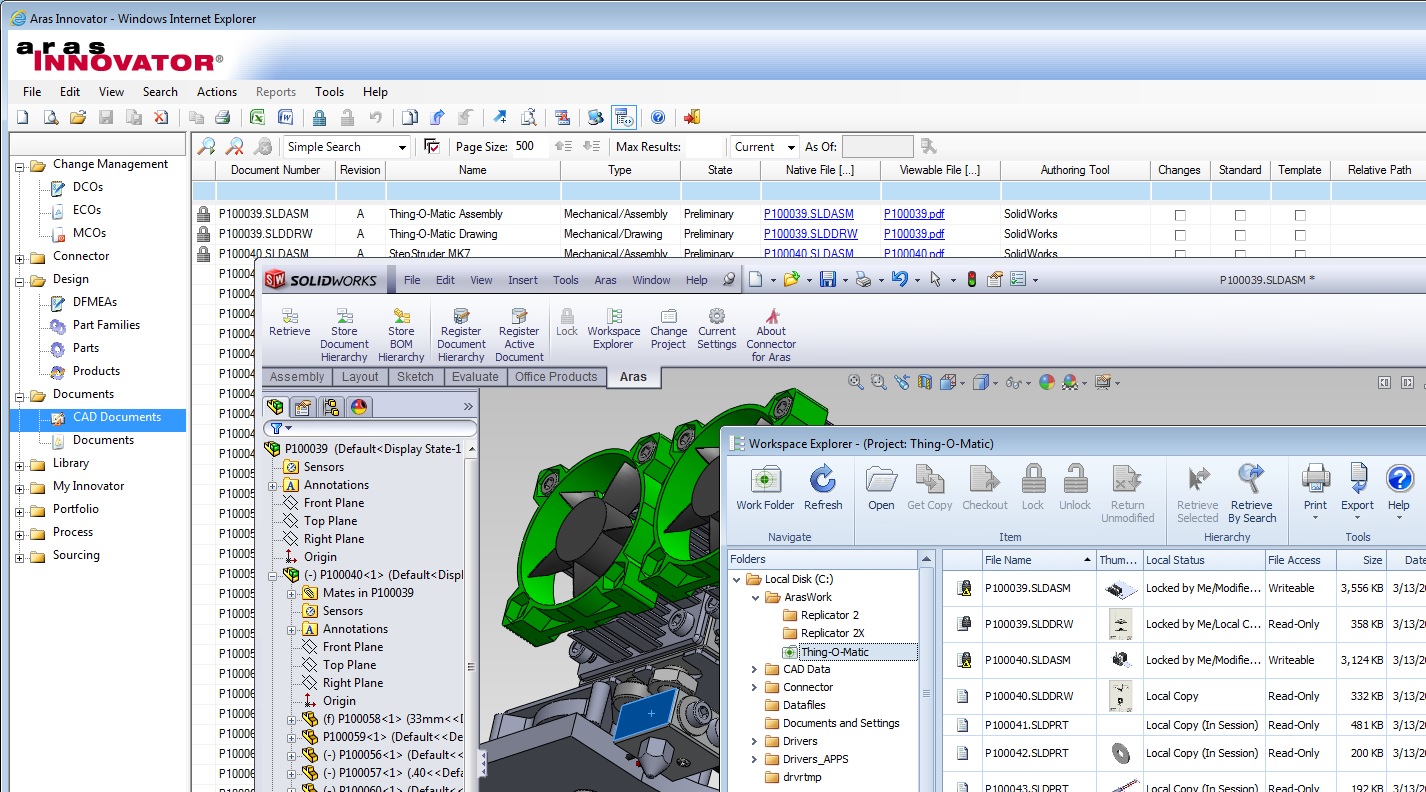Switch to Office Products tab
The width and height of the screenshot is (1426, 792).
pyautogui.click(x=556, y=377)
